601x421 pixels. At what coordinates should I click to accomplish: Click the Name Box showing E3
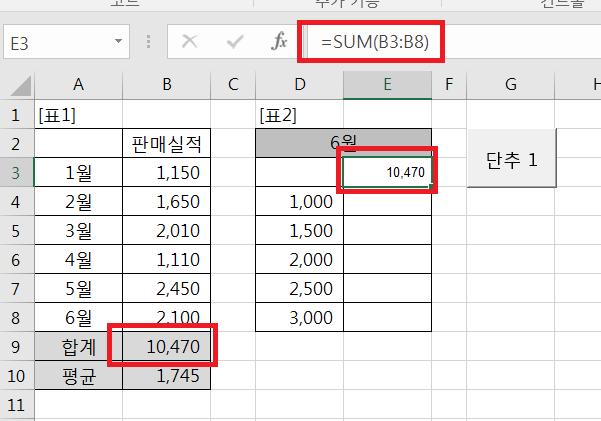pyautogui.click(x=55, y=43)
